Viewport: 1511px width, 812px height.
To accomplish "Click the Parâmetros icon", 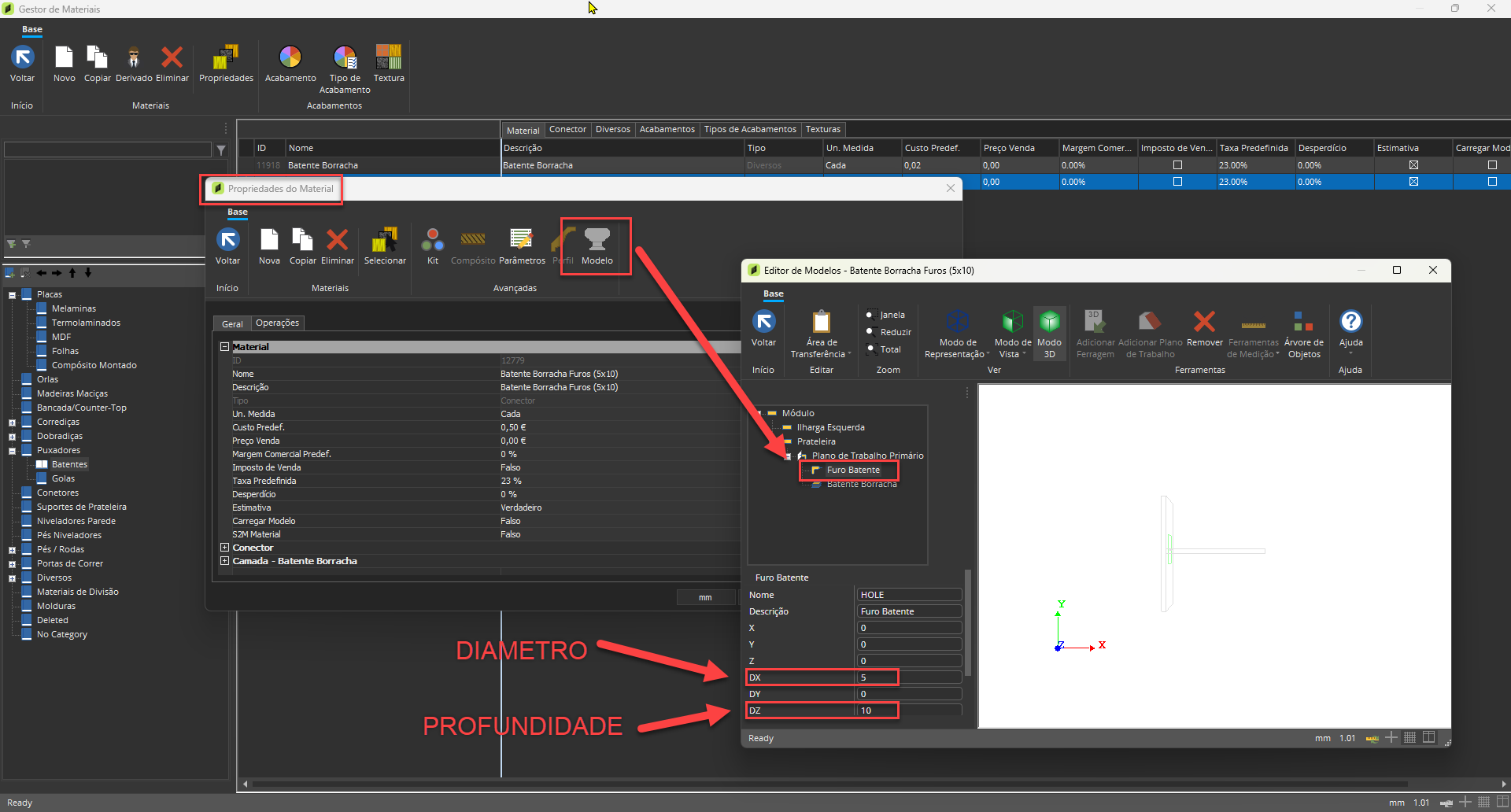I will coord(522,241).
